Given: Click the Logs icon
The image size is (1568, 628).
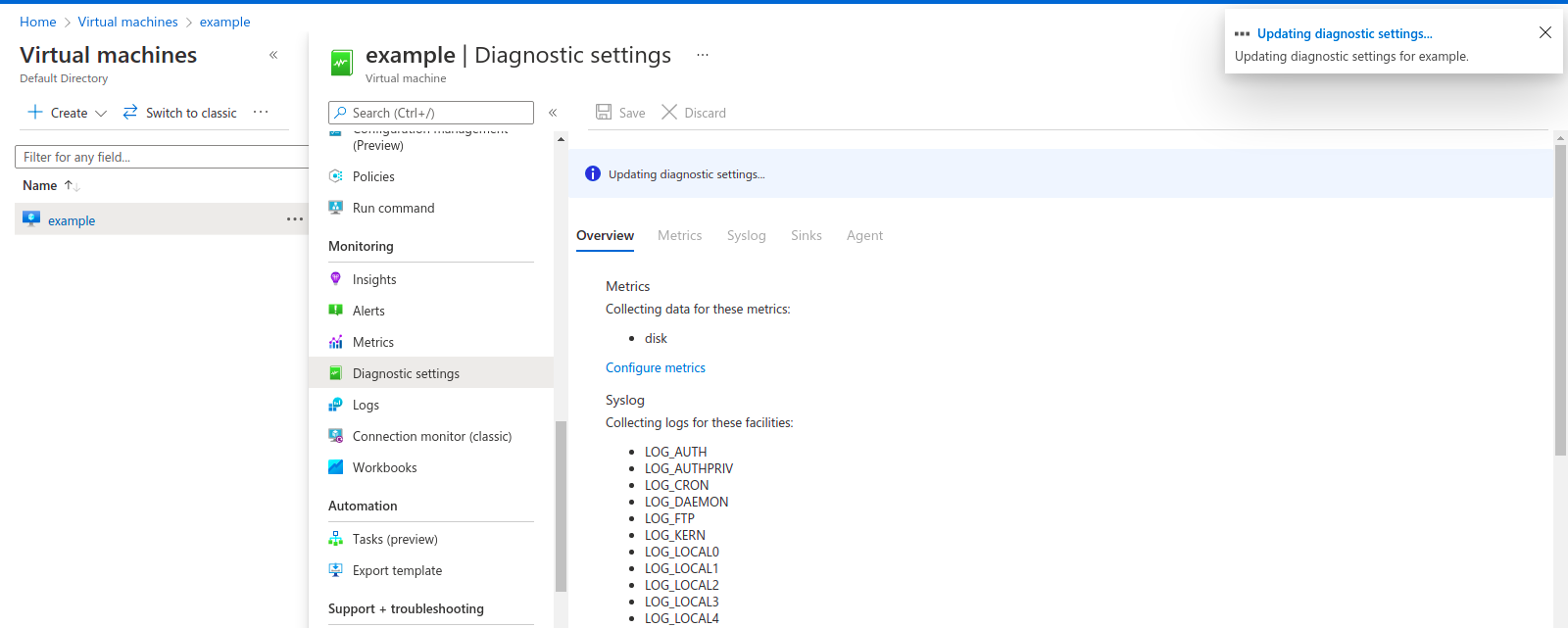Looking at the screenshot, I should tap(335, 405).
